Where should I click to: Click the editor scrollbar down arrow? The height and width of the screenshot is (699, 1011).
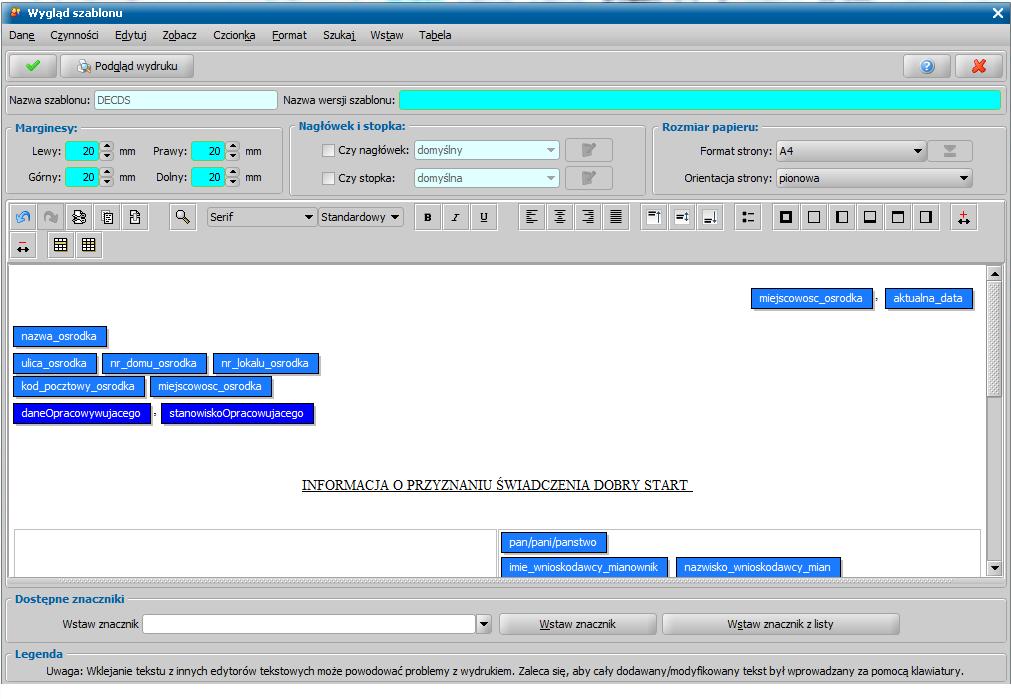[x=994, y=568]
